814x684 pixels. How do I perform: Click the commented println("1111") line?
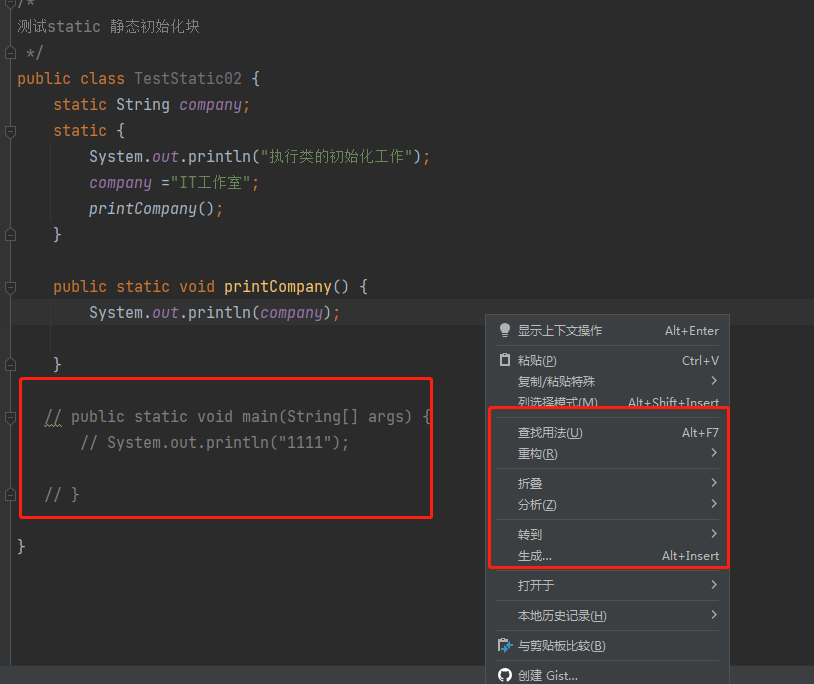[x=214, y=442]
